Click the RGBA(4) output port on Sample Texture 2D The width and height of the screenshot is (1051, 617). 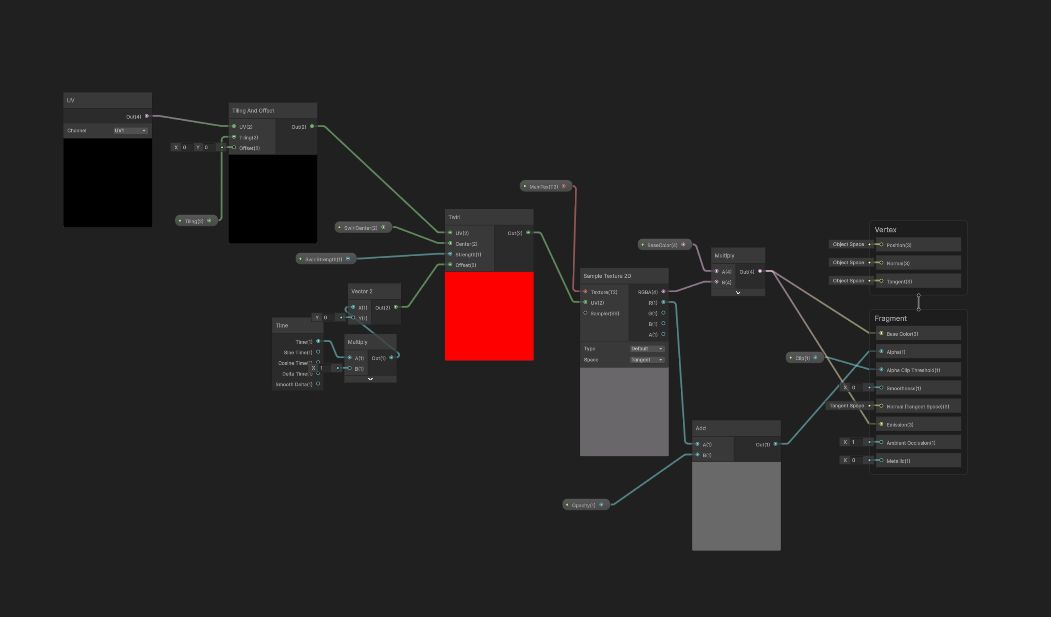point(663,291)
